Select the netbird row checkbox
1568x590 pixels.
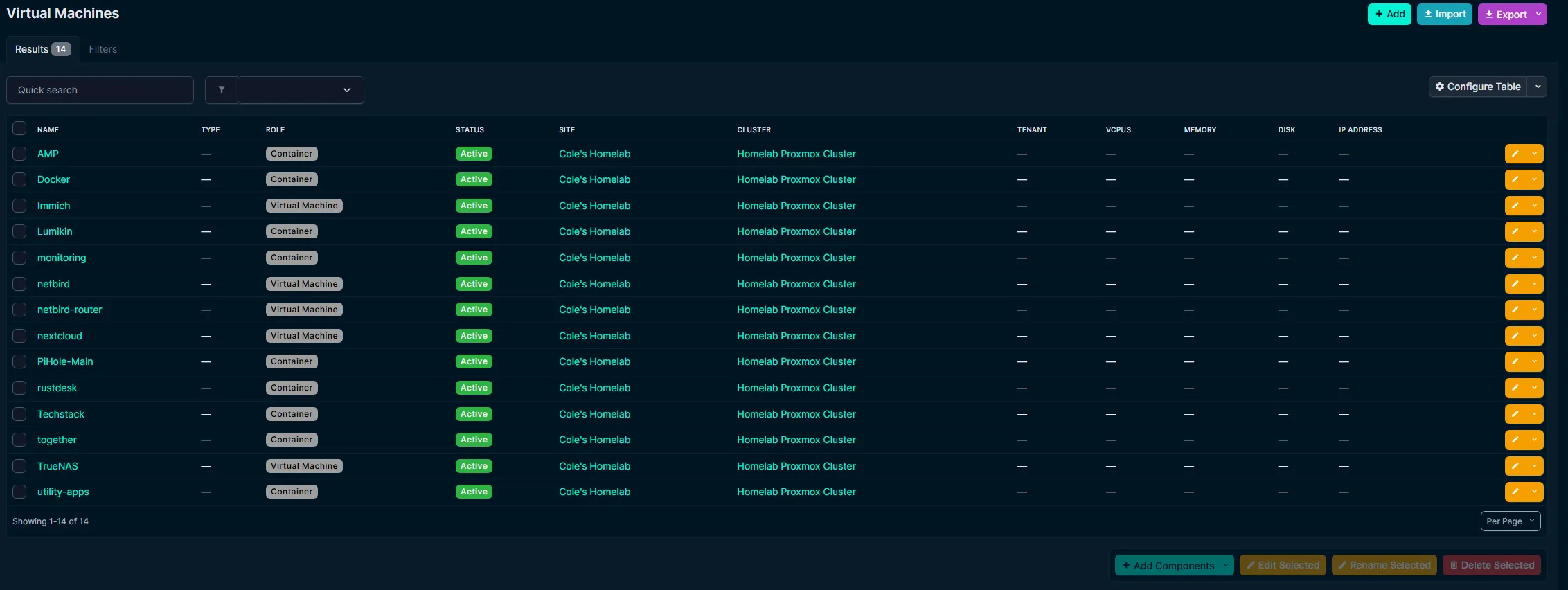click(19, 284)
